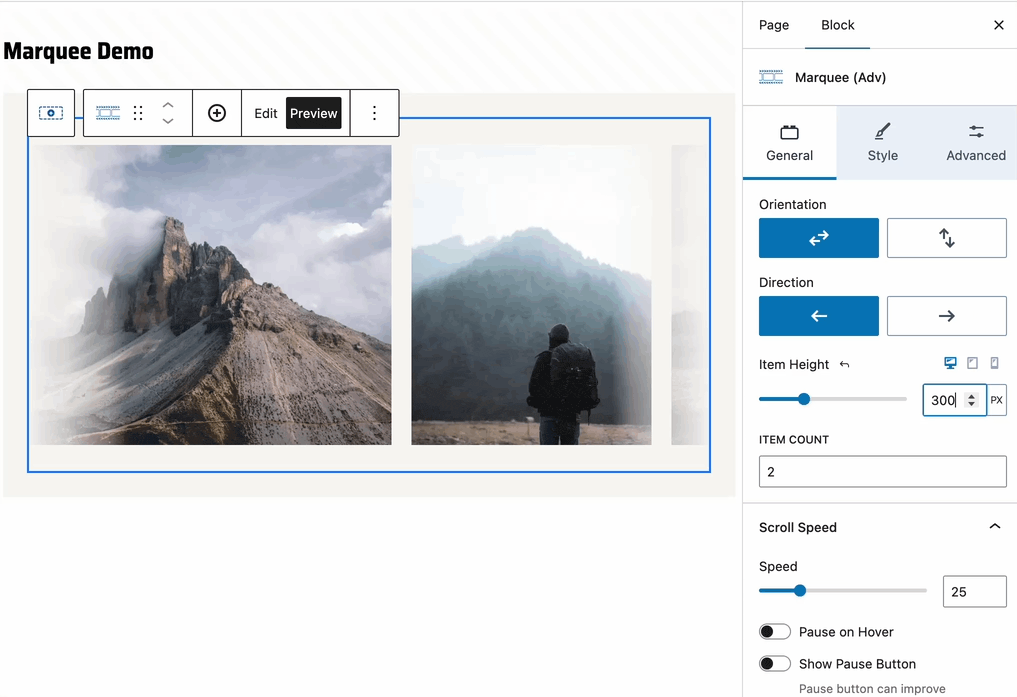Click the Edit button in block toolbar
Image resolution: width=1017 pixels, height=697 pixels.
tap(265, 113)
